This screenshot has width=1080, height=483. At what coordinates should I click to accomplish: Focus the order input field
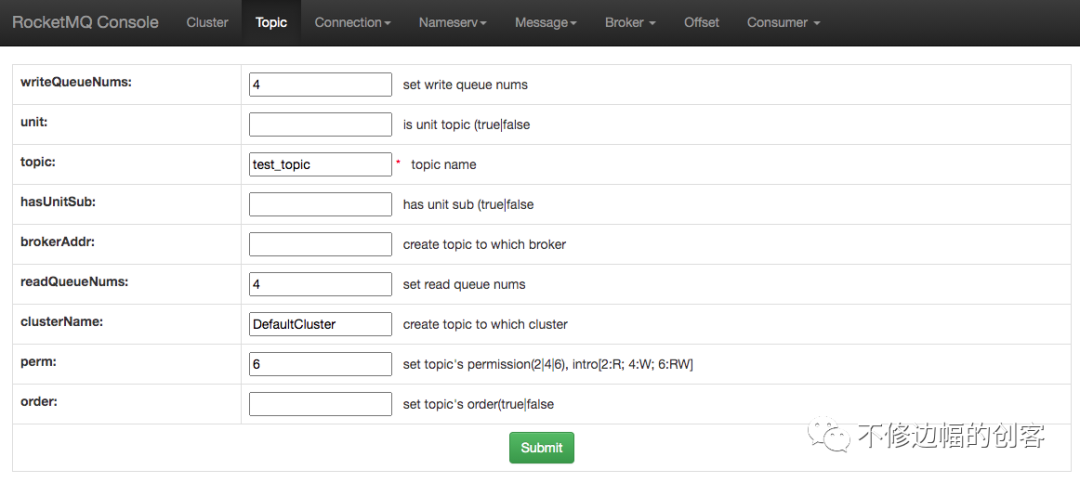(x=320, y=405)
